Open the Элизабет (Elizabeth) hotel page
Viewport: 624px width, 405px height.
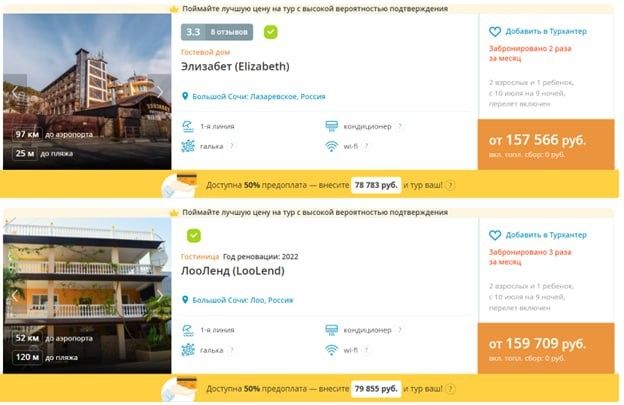pyautogui.click(x=235, y=66)
